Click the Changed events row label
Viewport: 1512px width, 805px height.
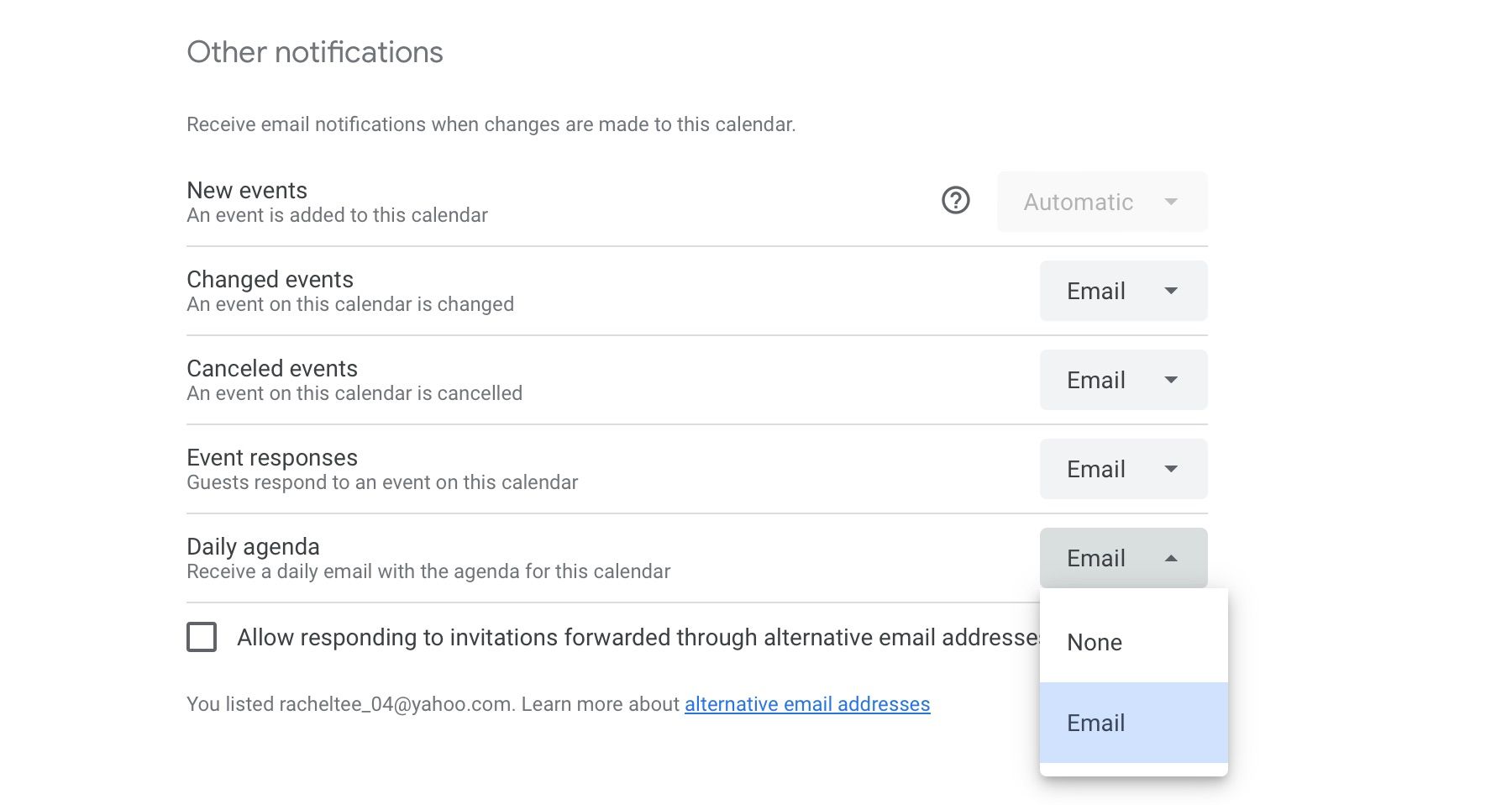point(270,280)
